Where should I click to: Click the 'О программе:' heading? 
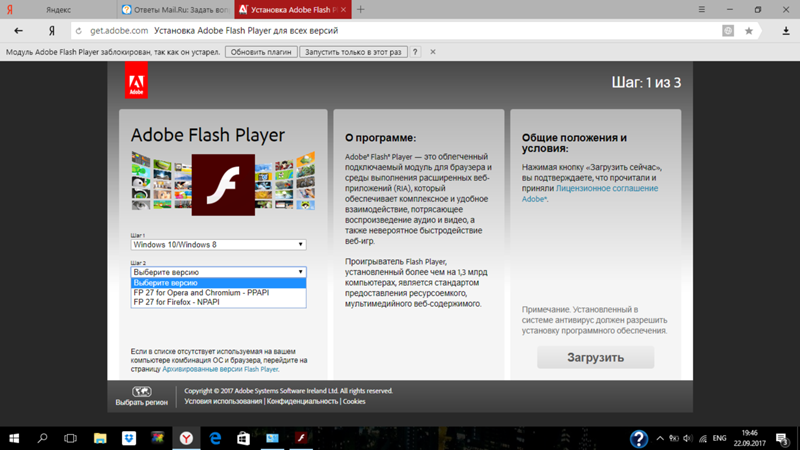click(380, 138)
